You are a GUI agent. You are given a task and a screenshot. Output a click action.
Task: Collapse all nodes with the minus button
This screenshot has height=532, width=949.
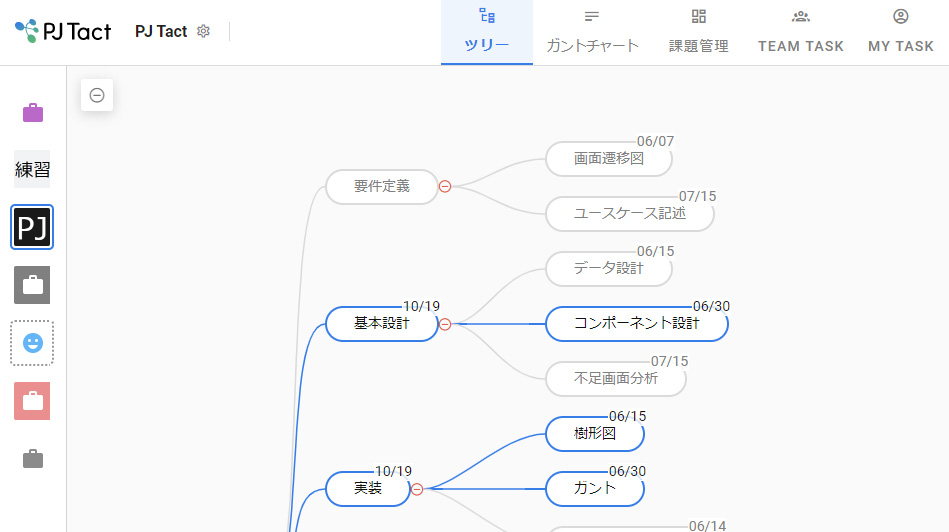(x=97, y=95)
